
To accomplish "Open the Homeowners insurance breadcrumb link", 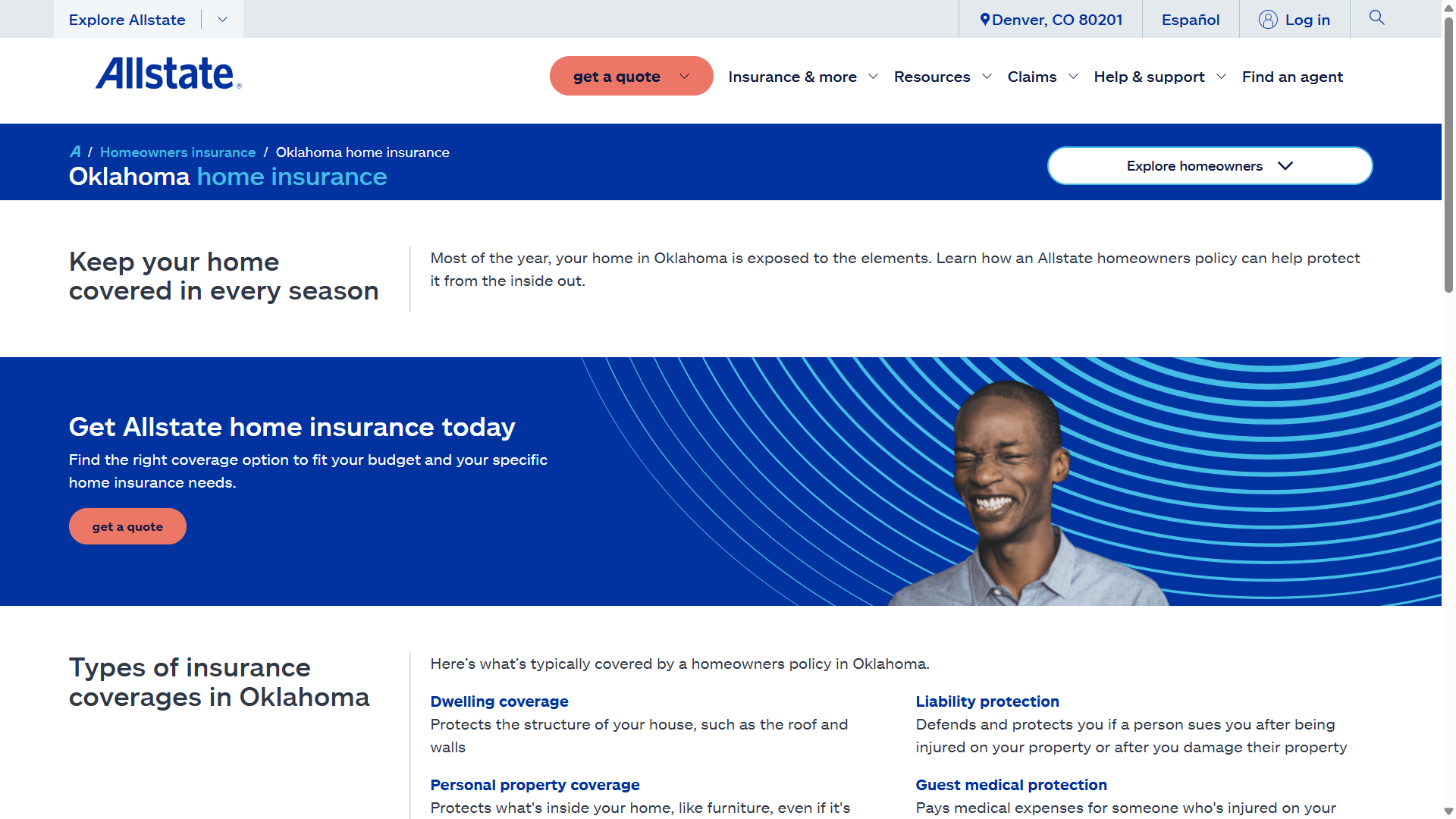I will pos(177,152).
